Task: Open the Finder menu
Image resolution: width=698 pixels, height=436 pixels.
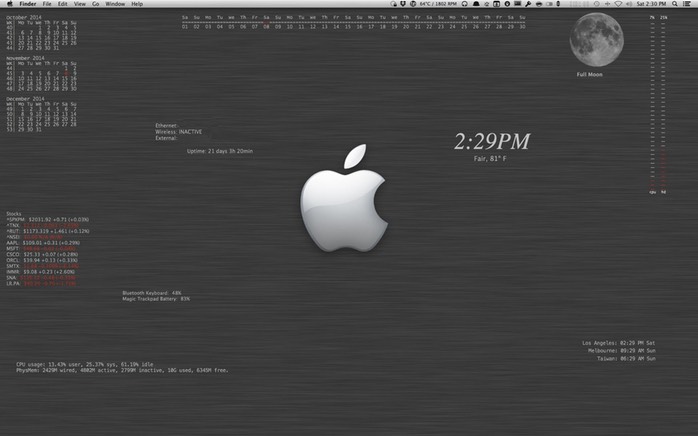Action: point(28,4)
